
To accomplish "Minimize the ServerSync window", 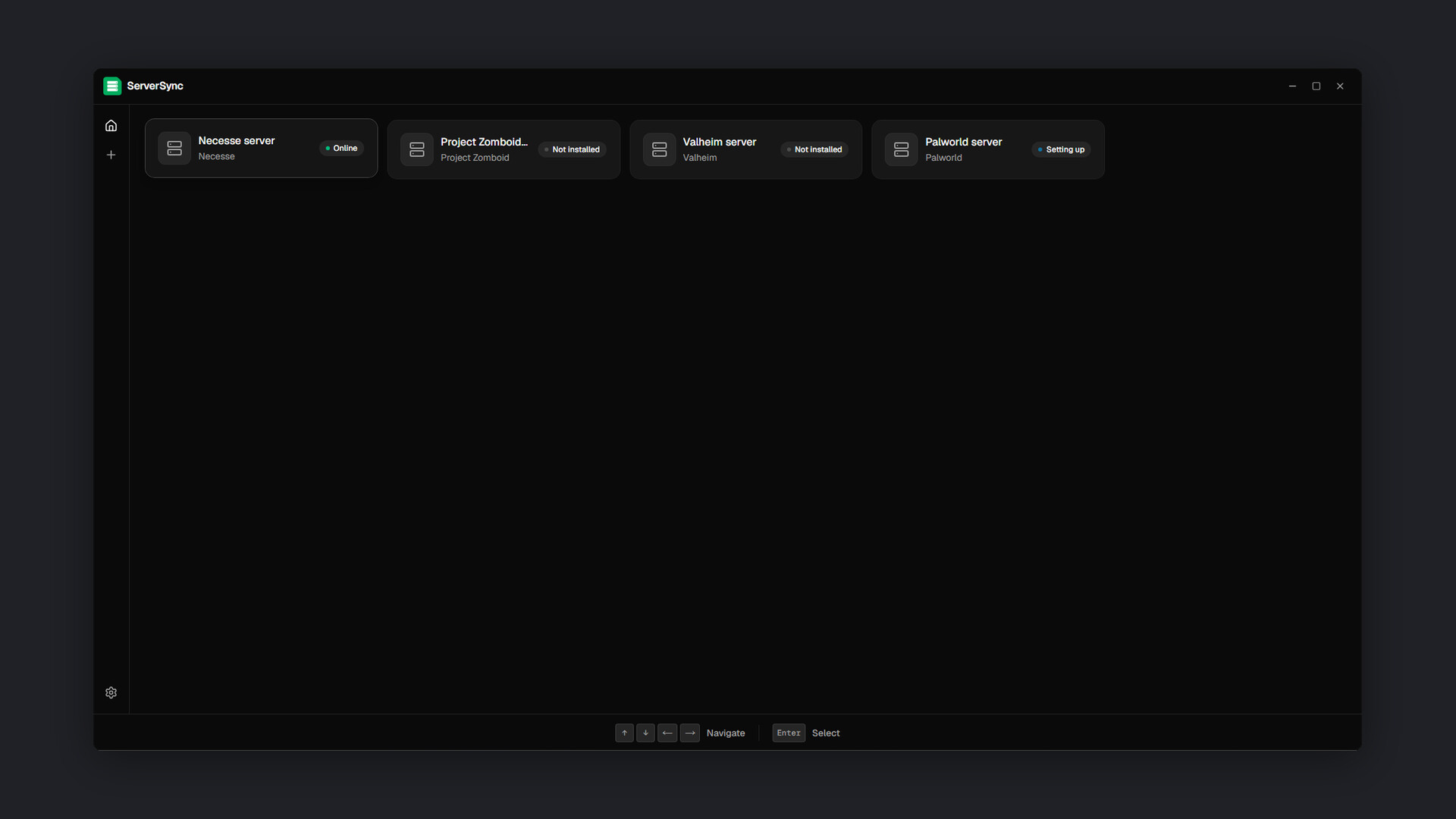I will click(x=1292, y=86).
